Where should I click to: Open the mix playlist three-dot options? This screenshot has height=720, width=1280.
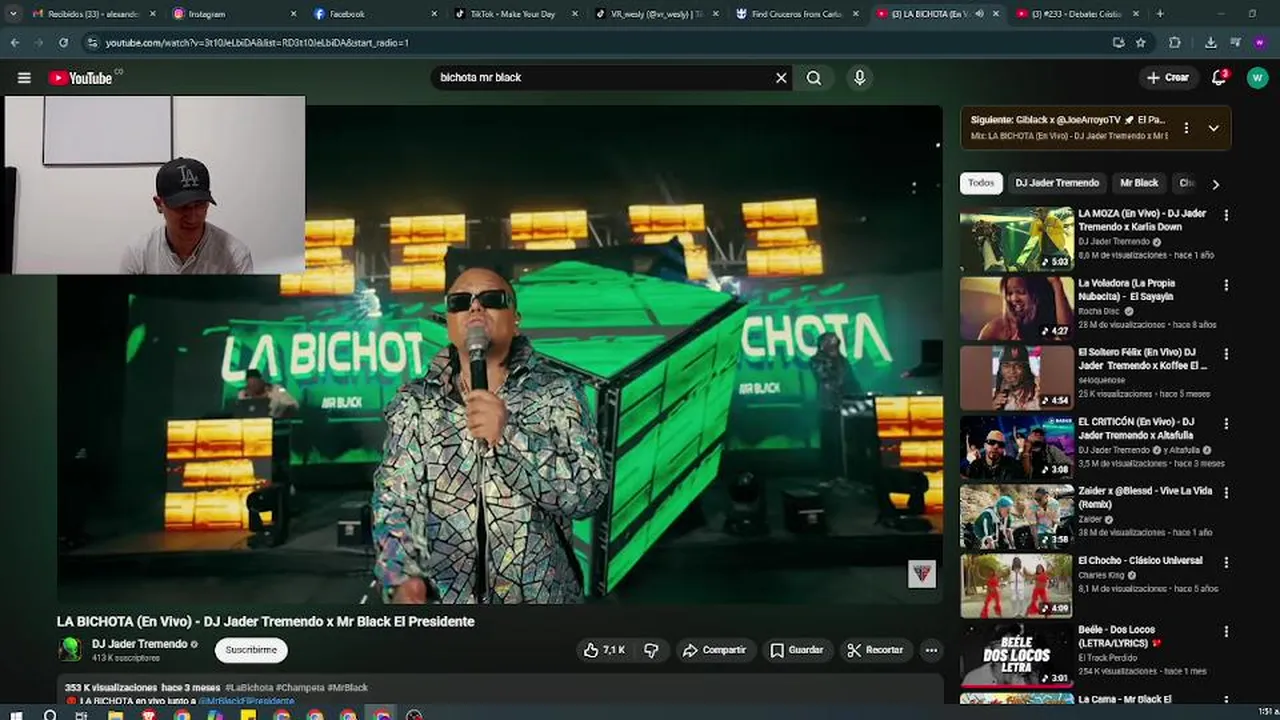pyautogui.click(x=1186, y=128)
